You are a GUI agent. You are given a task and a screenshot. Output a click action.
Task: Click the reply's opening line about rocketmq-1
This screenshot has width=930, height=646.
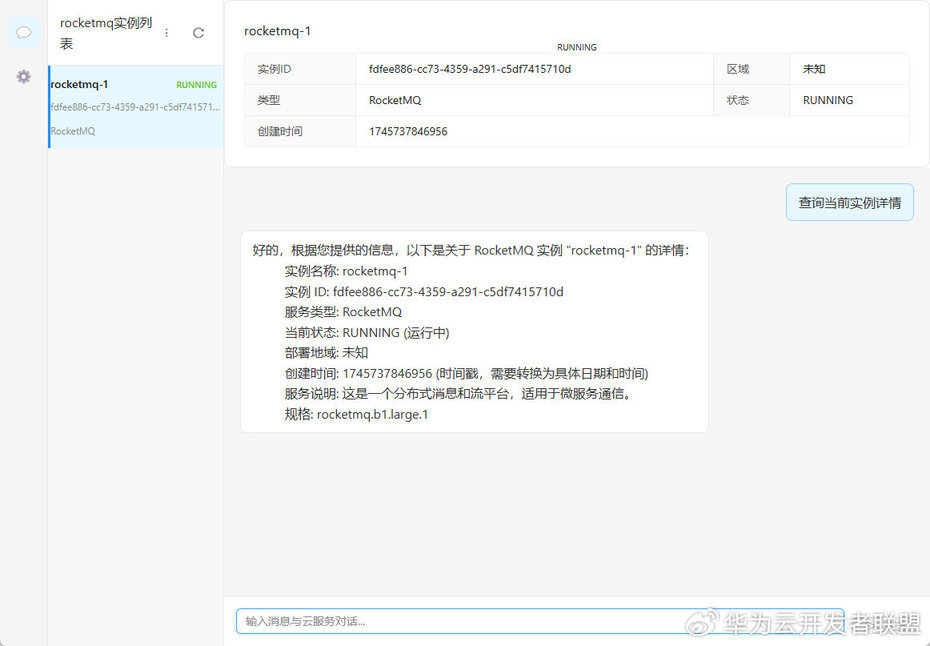(x=471, y=250)
